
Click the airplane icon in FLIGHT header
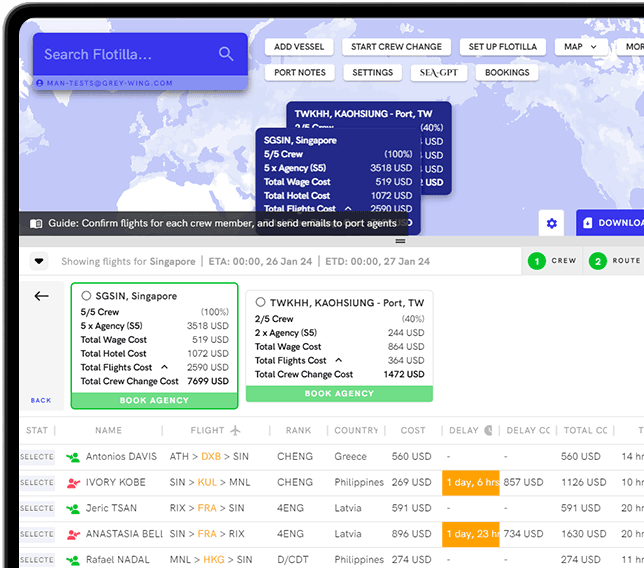pos(235,430)
